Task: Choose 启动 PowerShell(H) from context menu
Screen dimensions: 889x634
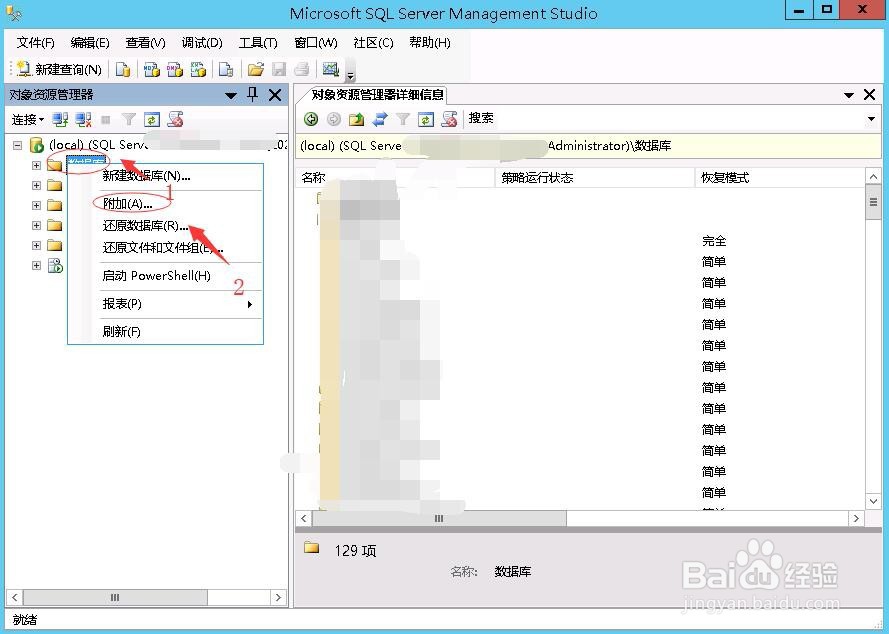Action: [x=166, y=276]
